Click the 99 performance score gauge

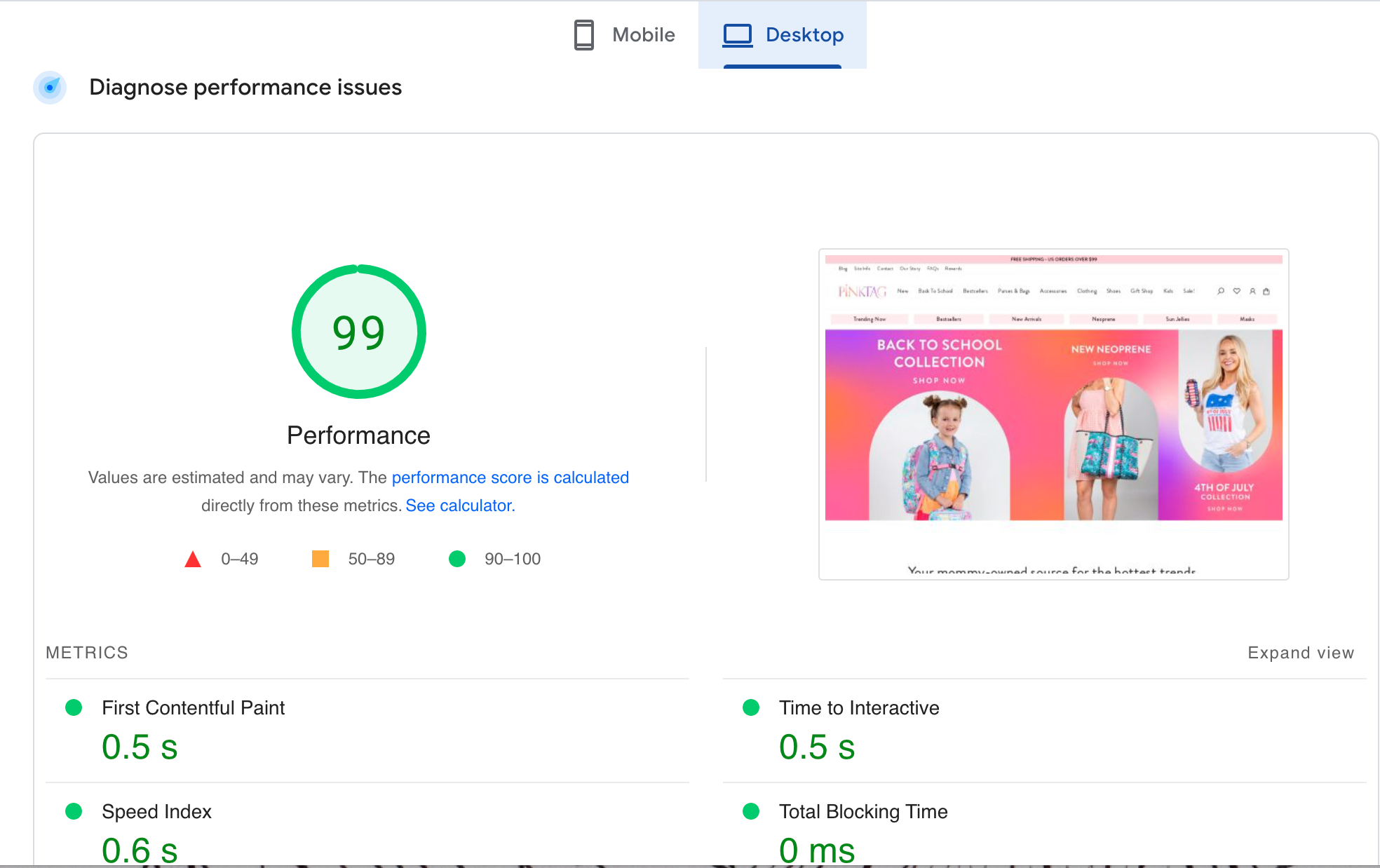pos(358,332)
